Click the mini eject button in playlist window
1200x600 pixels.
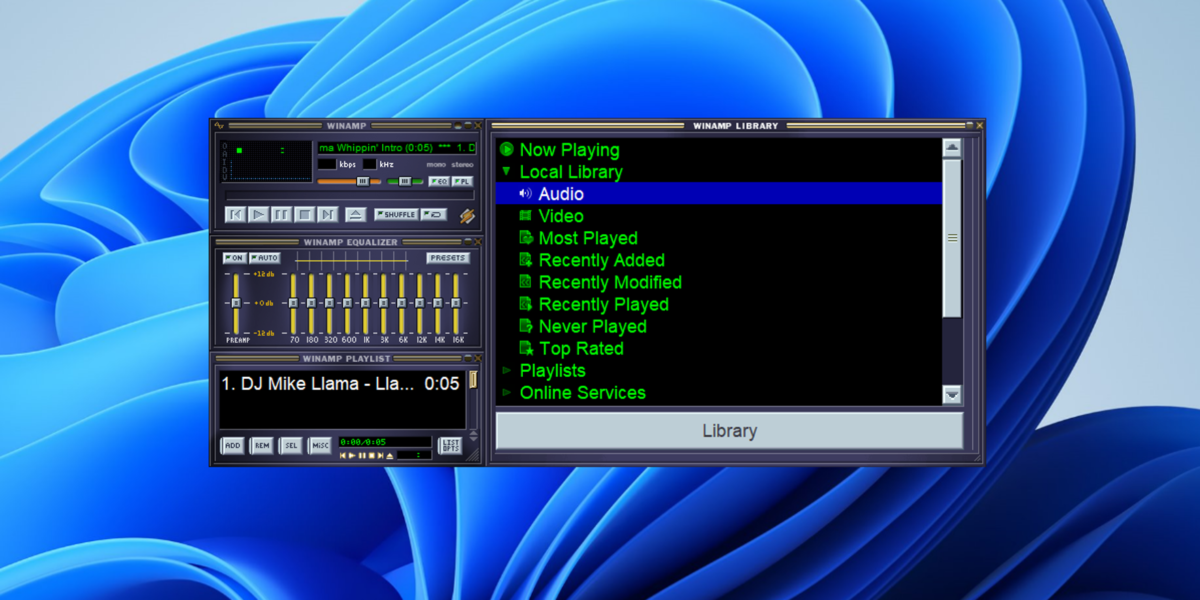390,456
